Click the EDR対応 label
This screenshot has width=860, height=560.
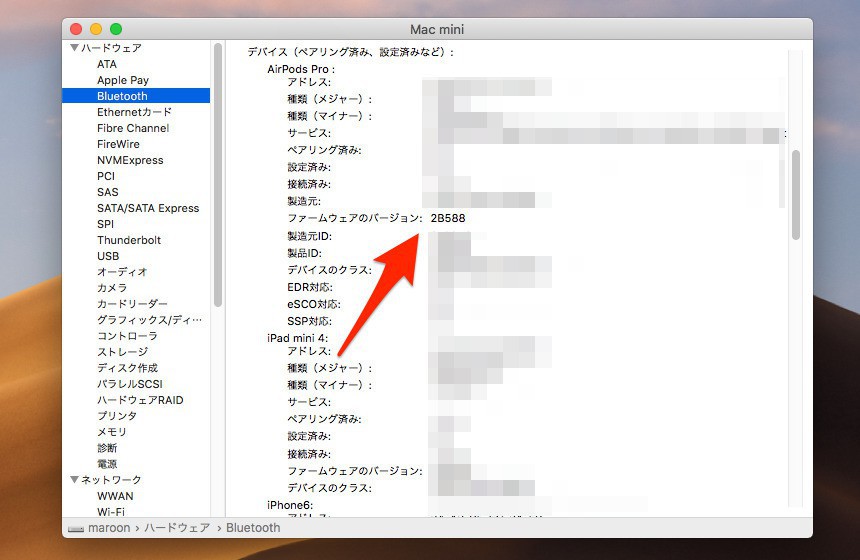click(x=310, y=287)
